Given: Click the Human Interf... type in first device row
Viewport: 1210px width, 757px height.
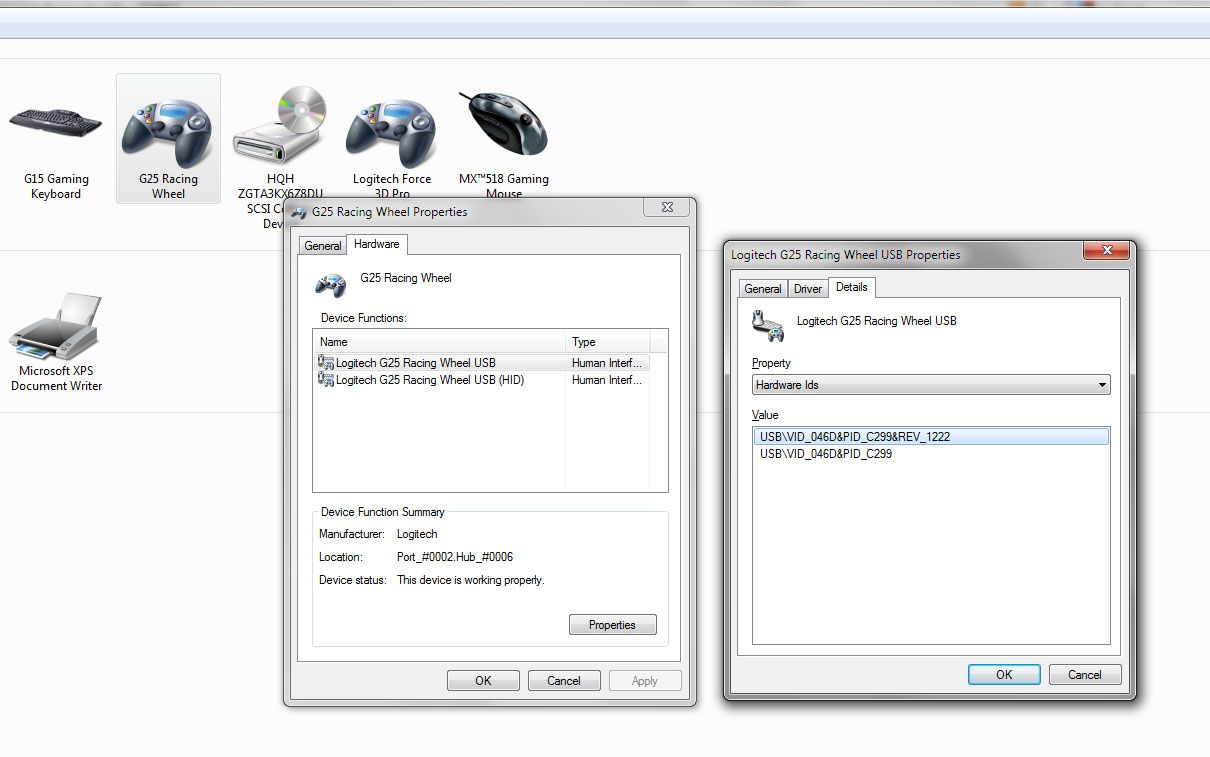Looking at the screenshot, I should (607, 363).
